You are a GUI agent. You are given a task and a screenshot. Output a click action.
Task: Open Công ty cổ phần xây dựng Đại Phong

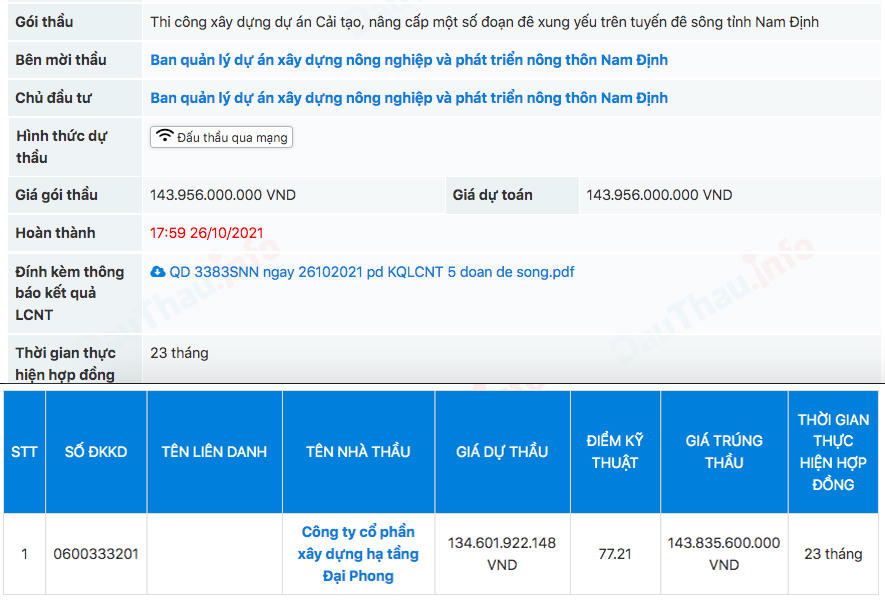[358, 554]
